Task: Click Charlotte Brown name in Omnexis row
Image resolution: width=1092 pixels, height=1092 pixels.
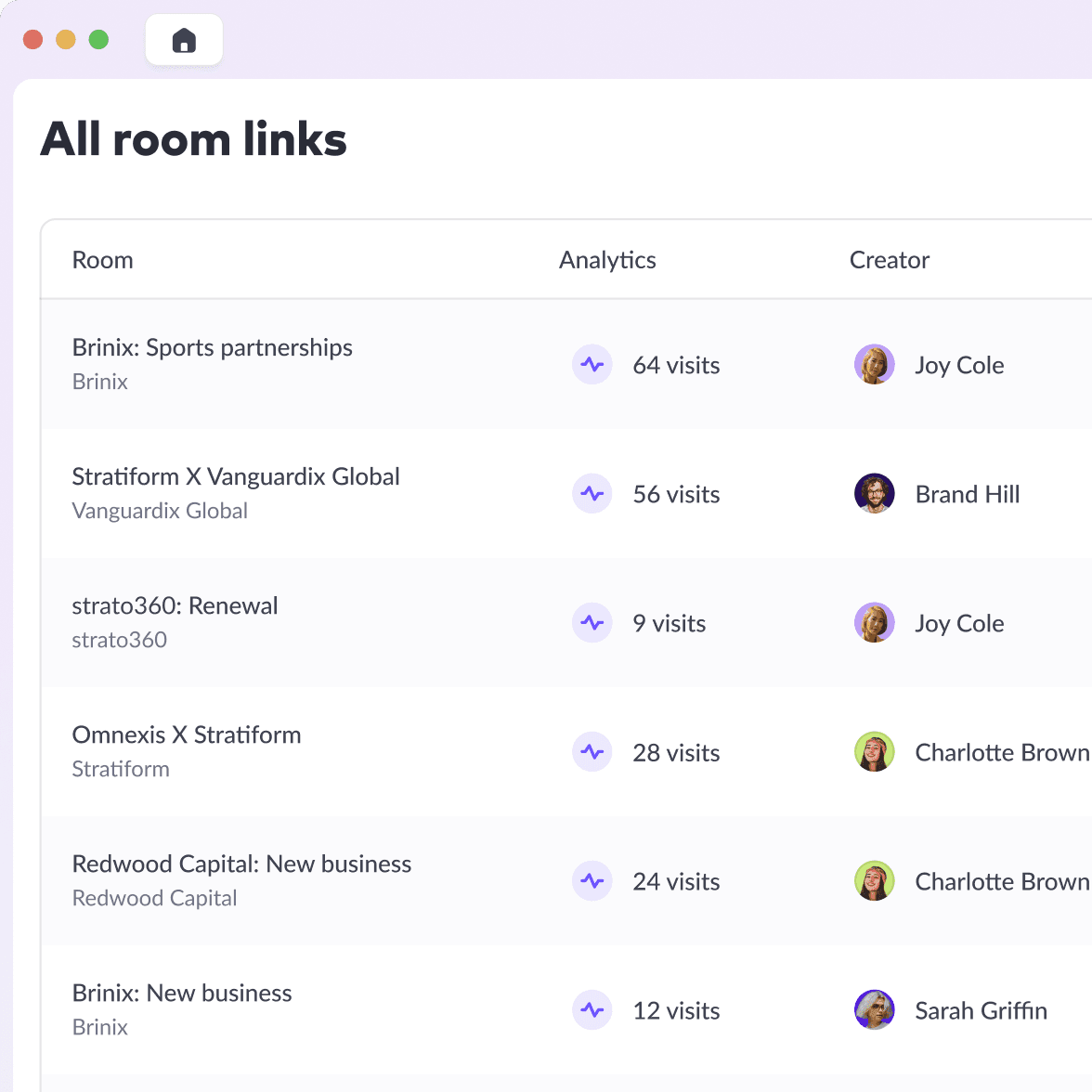Action: (x=1001, y=753)
